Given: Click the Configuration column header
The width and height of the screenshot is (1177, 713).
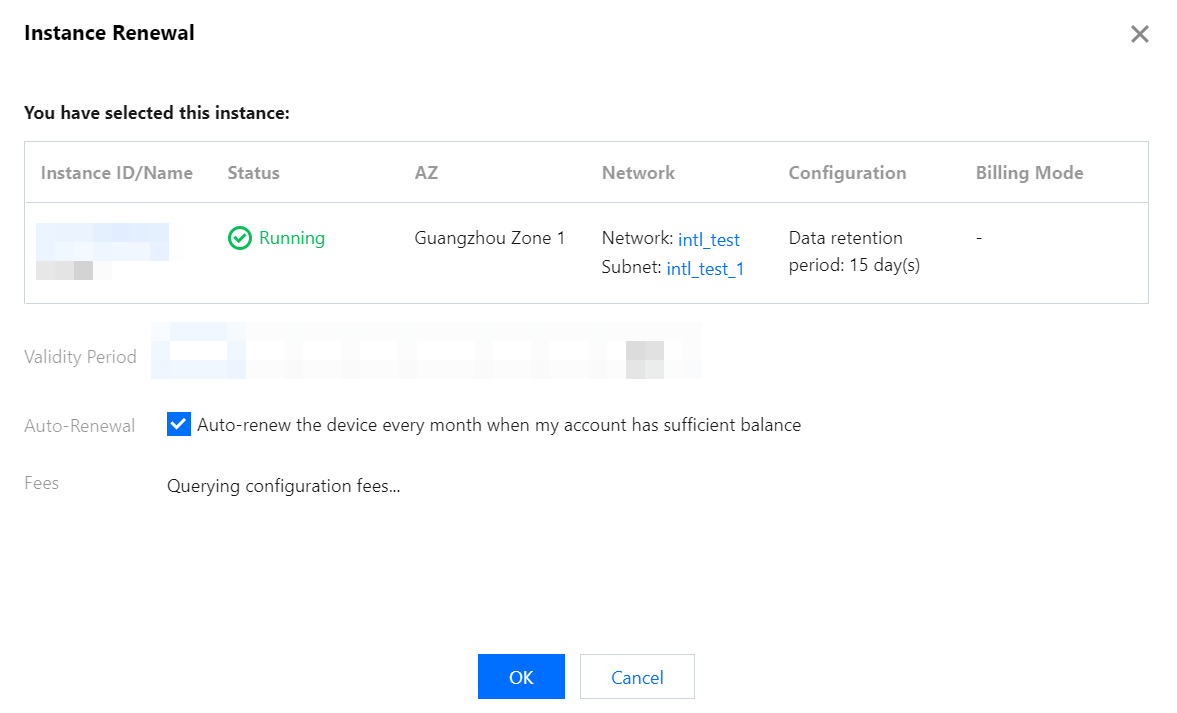Looking at the screenshot, I should (847, 173).
